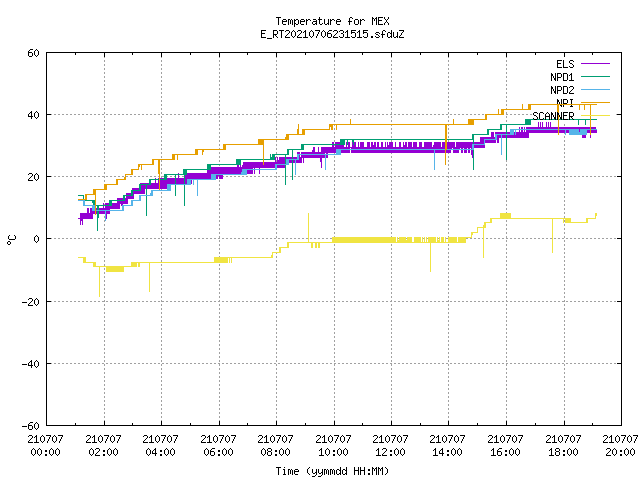Click the NPI legend label
This screenshot has height=480, width=640.
coord(565,103)
